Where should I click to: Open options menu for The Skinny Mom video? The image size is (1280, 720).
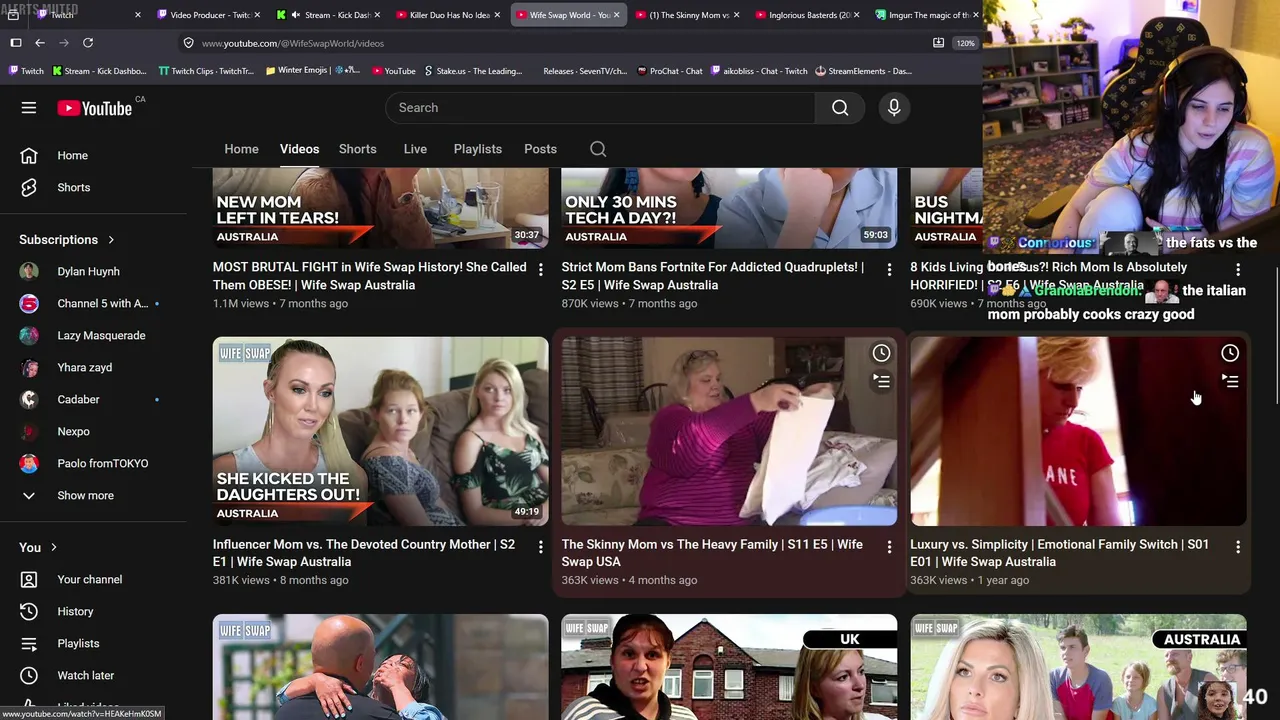889,547
